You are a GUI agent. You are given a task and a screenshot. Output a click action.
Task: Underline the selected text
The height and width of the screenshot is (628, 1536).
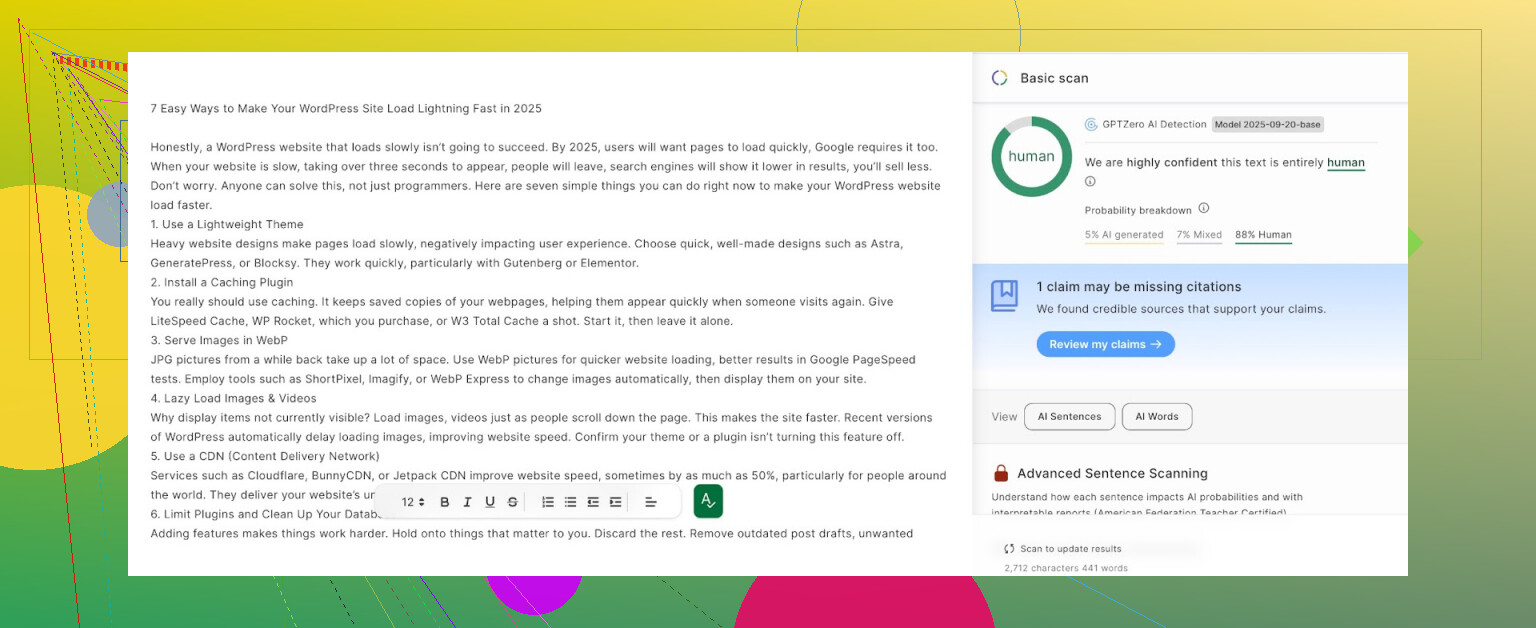(x=490, y=502)
